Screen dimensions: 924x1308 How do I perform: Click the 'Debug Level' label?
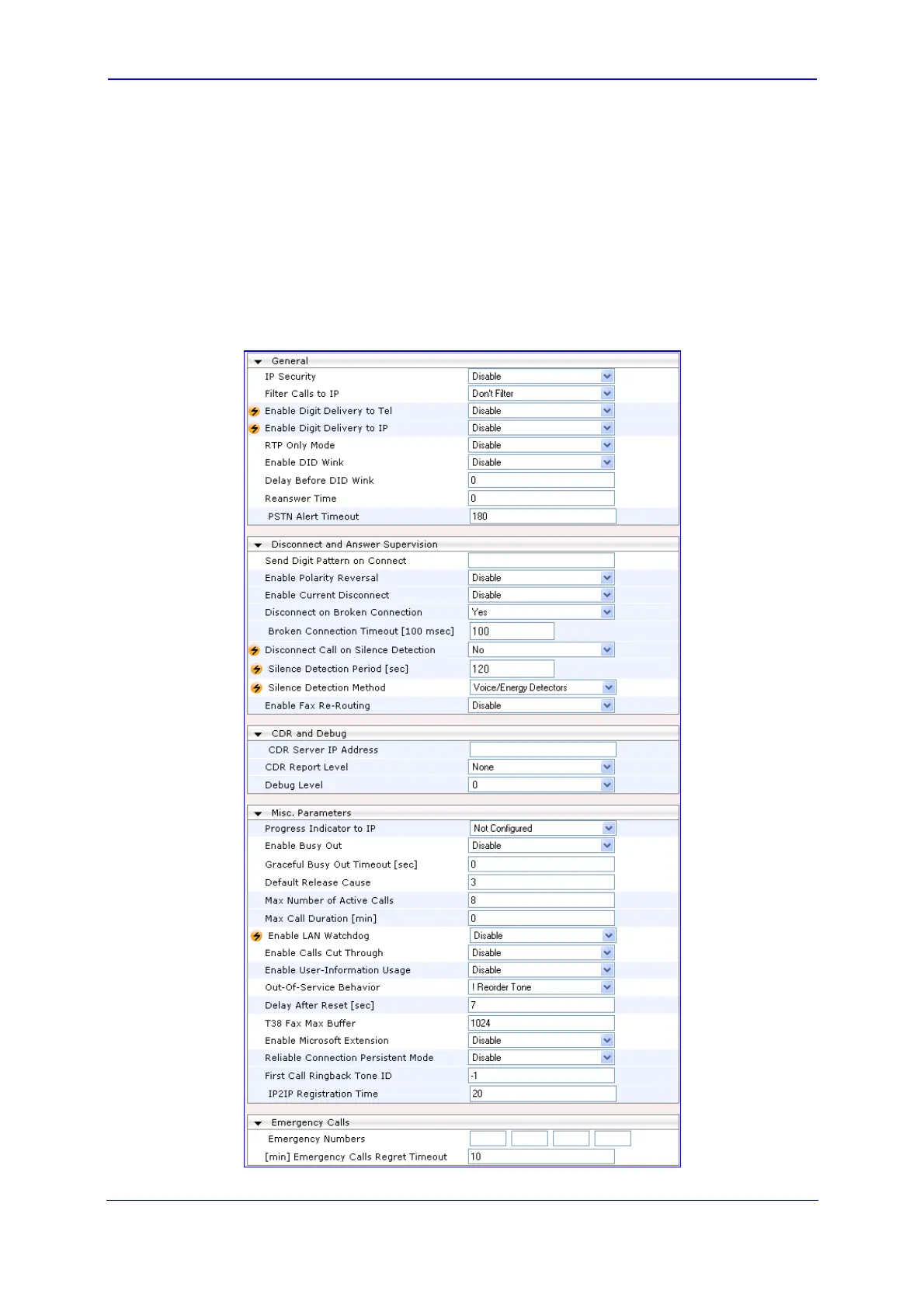[x=294, y=785]
